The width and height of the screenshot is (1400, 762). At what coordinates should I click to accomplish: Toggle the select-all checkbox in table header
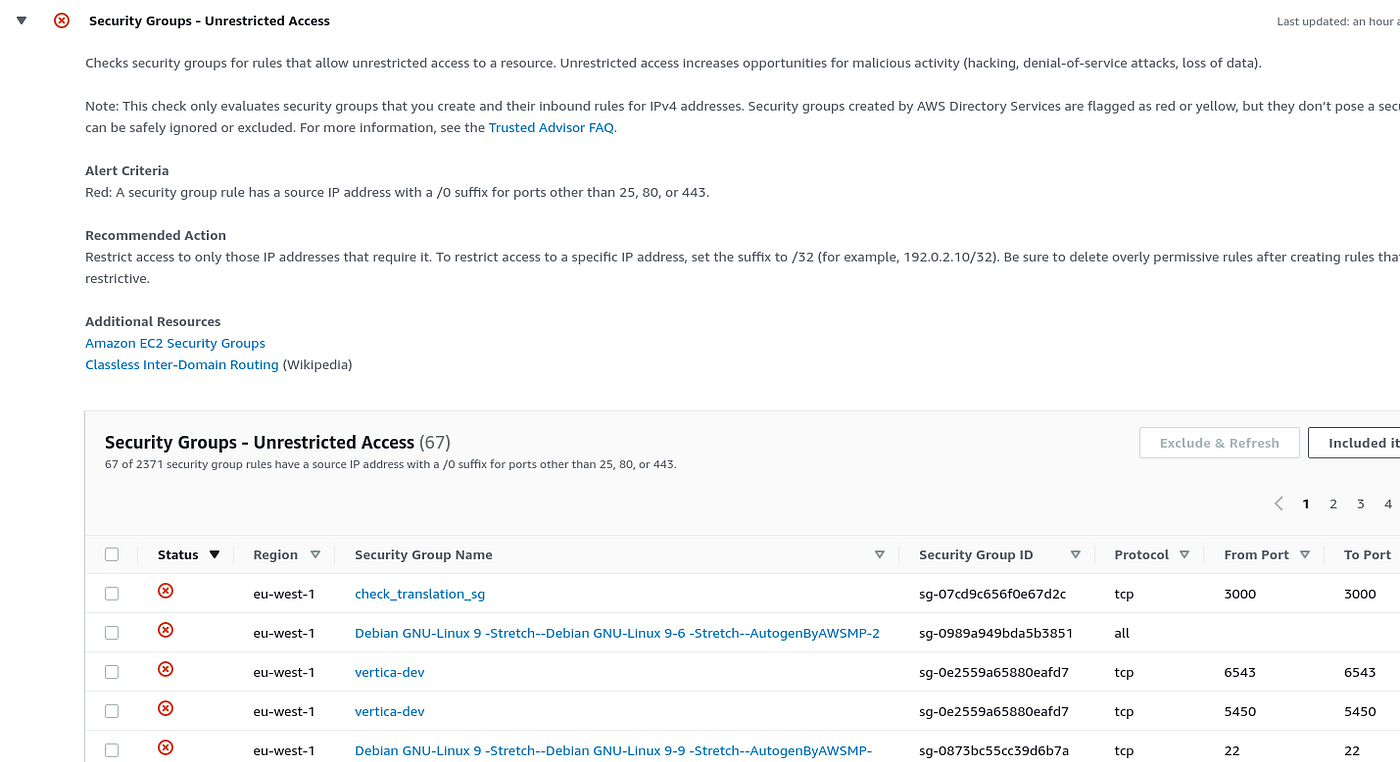(x=112, y=555)
